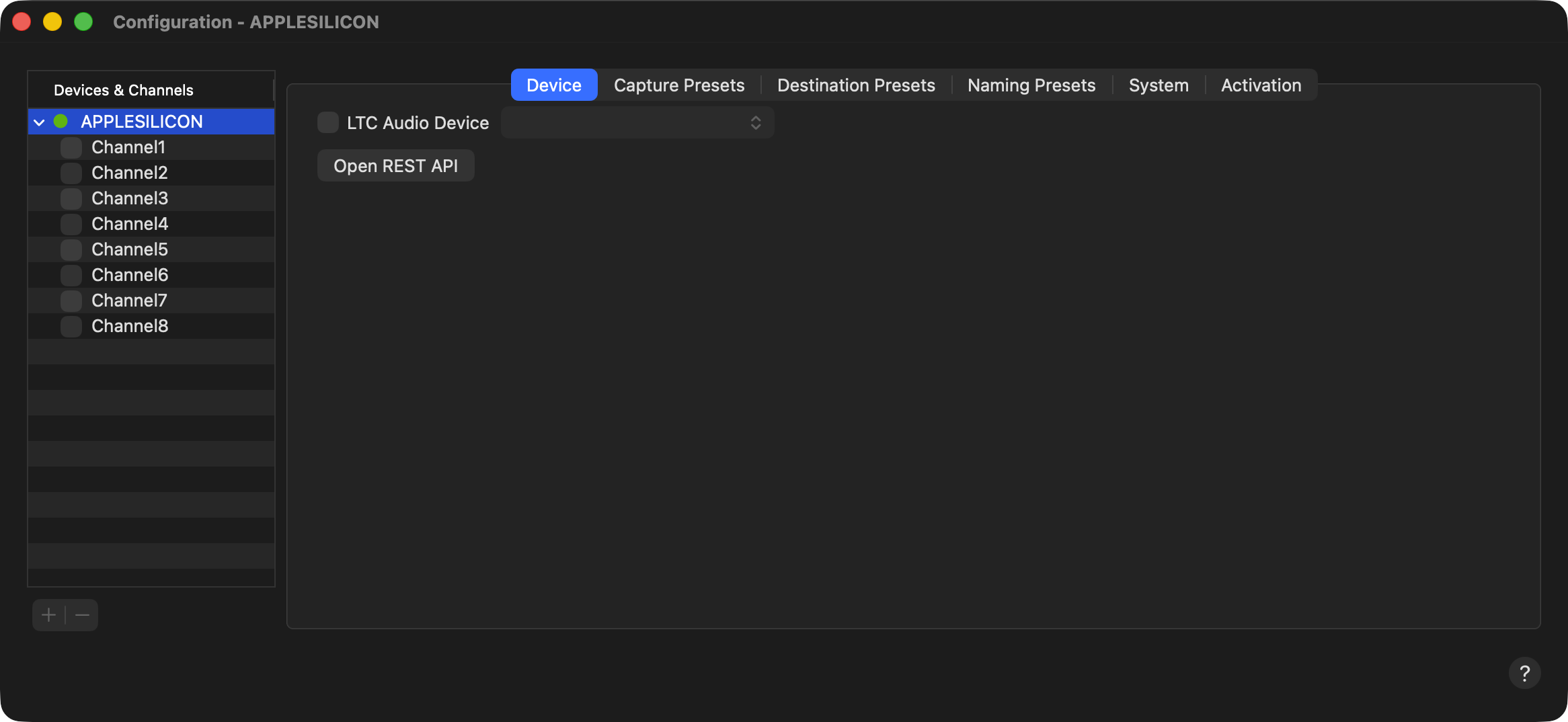Open the Destination Presets tab

pyautogui.click(x=856, y=85)
